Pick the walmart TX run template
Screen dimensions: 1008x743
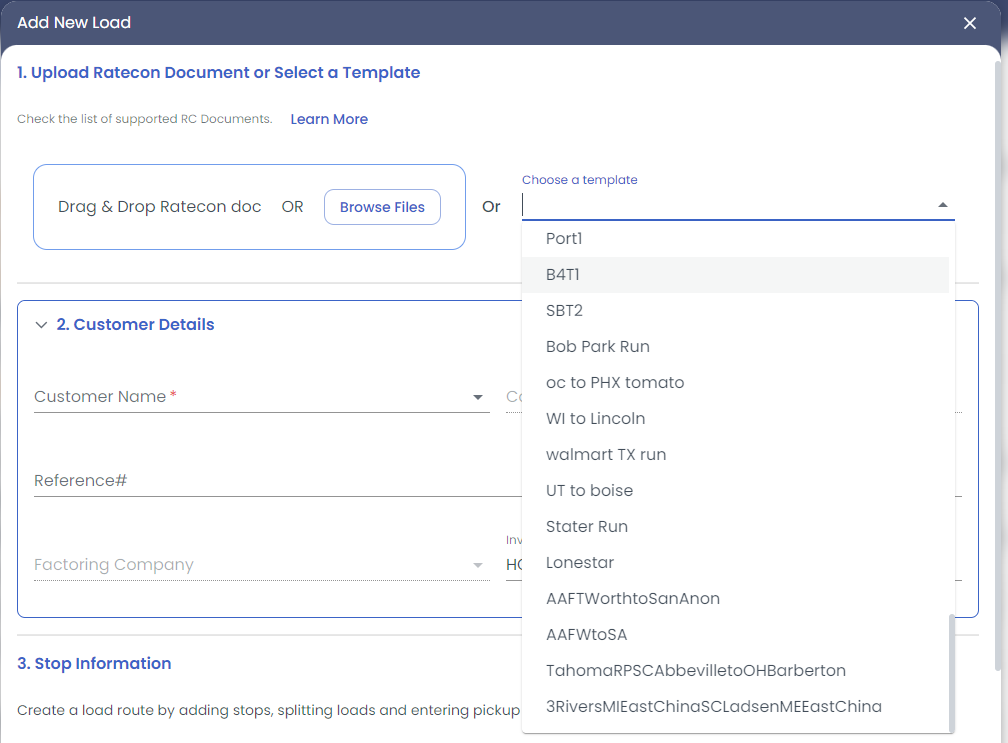(605, 454)
